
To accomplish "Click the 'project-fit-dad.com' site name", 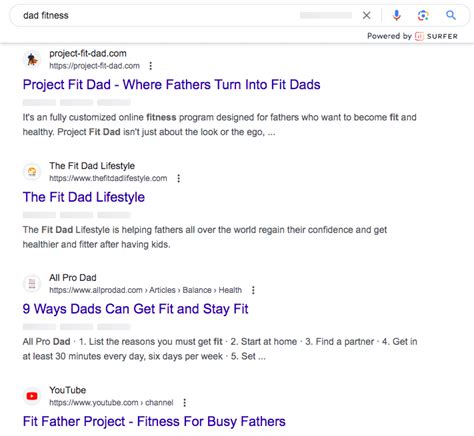I will pos(88,54).
